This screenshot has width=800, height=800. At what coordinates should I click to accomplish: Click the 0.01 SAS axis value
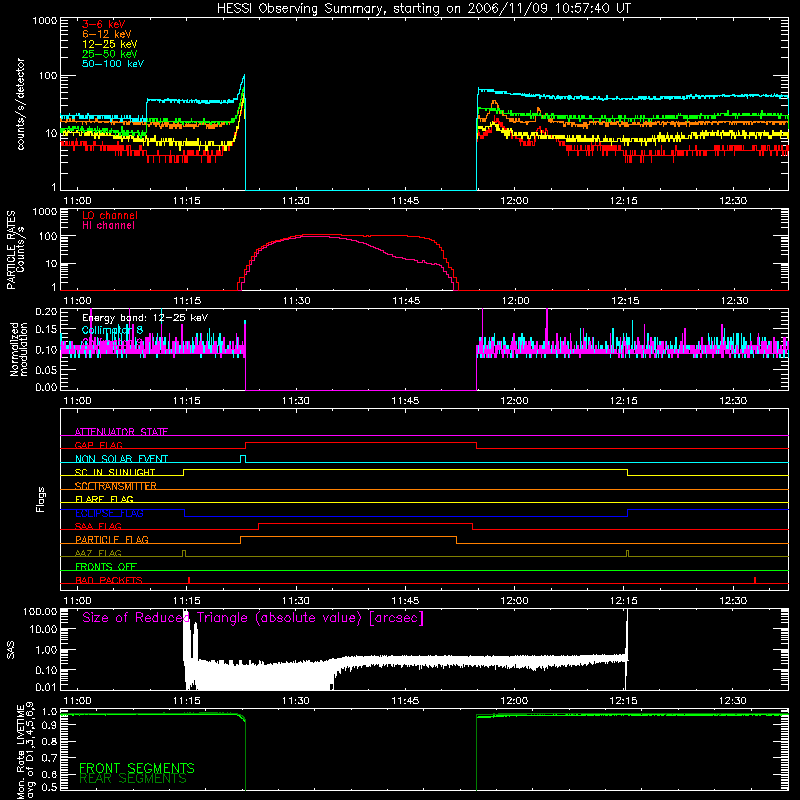46,687
